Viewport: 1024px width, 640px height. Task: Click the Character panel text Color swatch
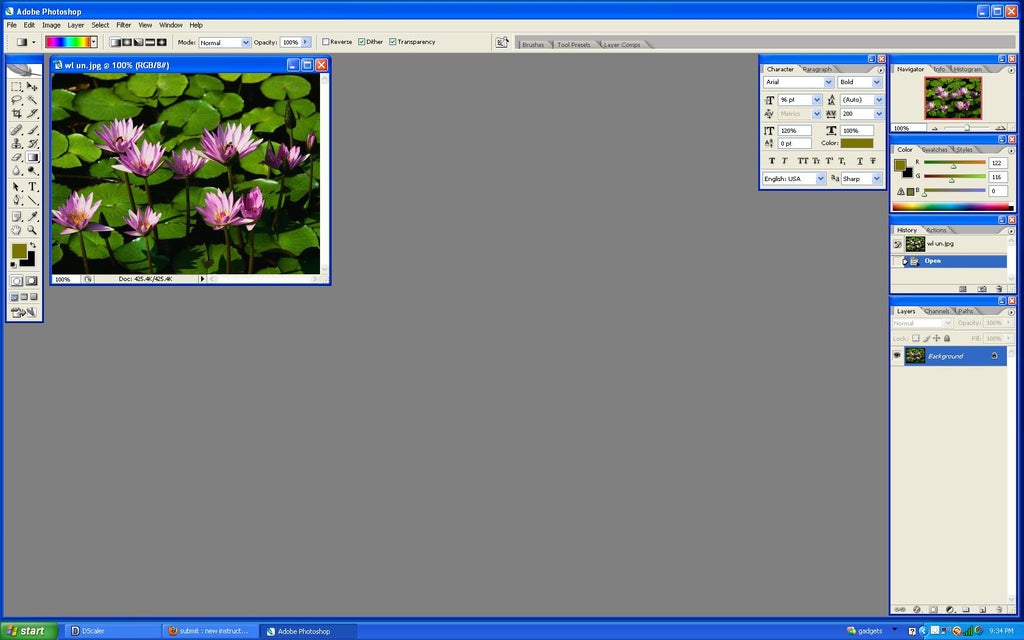click(856, 144)
